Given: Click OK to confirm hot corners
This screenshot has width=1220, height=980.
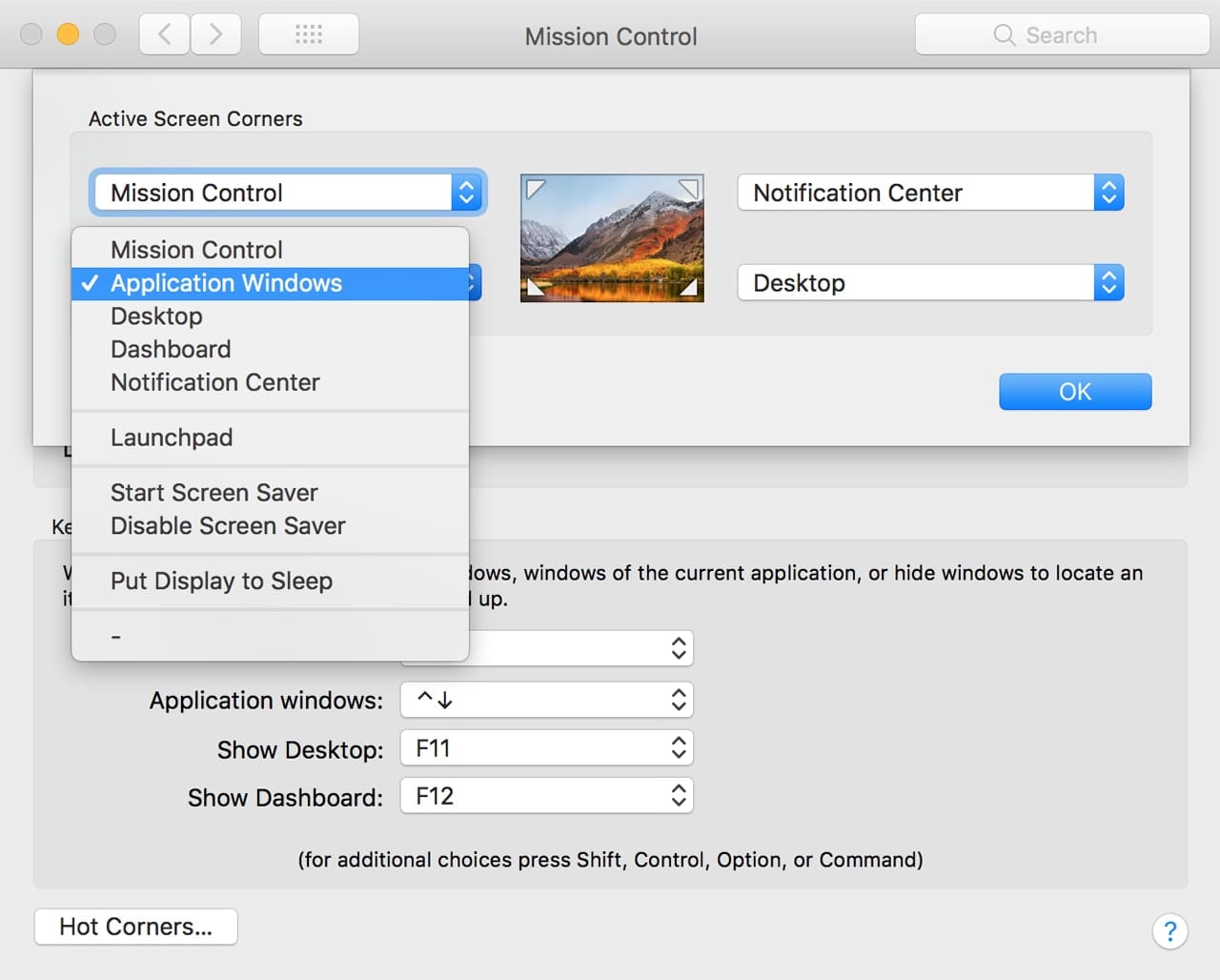Looking at the screenshot, I should pos(1074,392).
